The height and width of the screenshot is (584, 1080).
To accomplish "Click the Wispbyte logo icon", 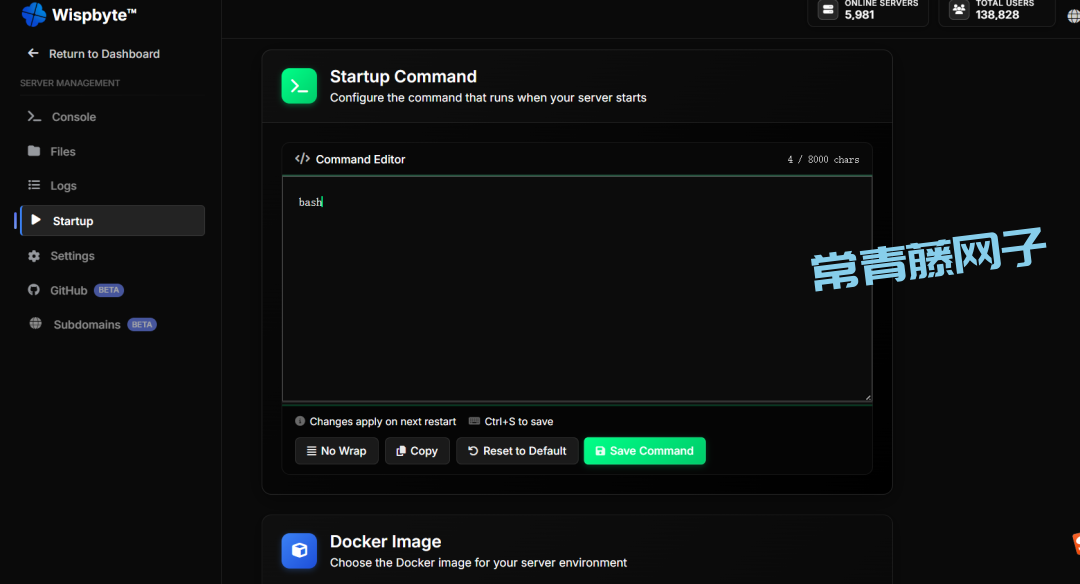I will click(34, 14).
